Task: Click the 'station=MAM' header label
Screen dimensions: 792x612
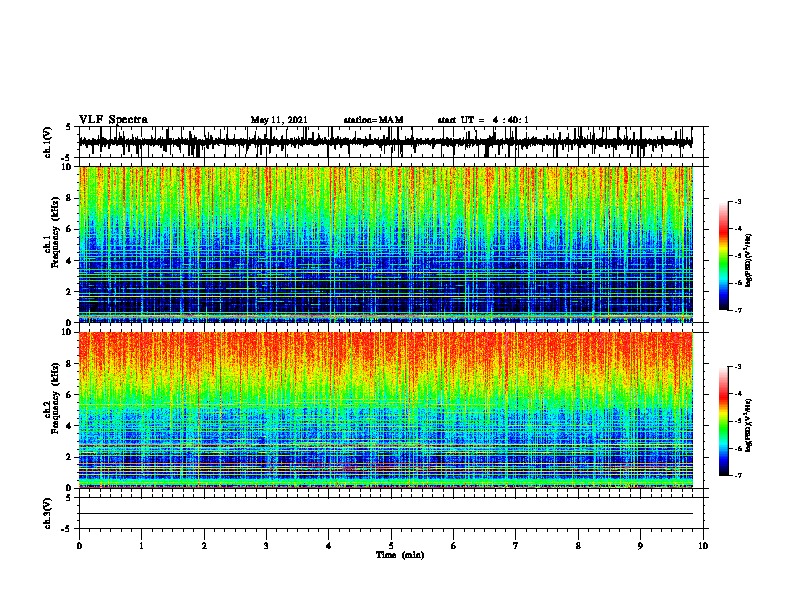Action: tap(373, 120)
